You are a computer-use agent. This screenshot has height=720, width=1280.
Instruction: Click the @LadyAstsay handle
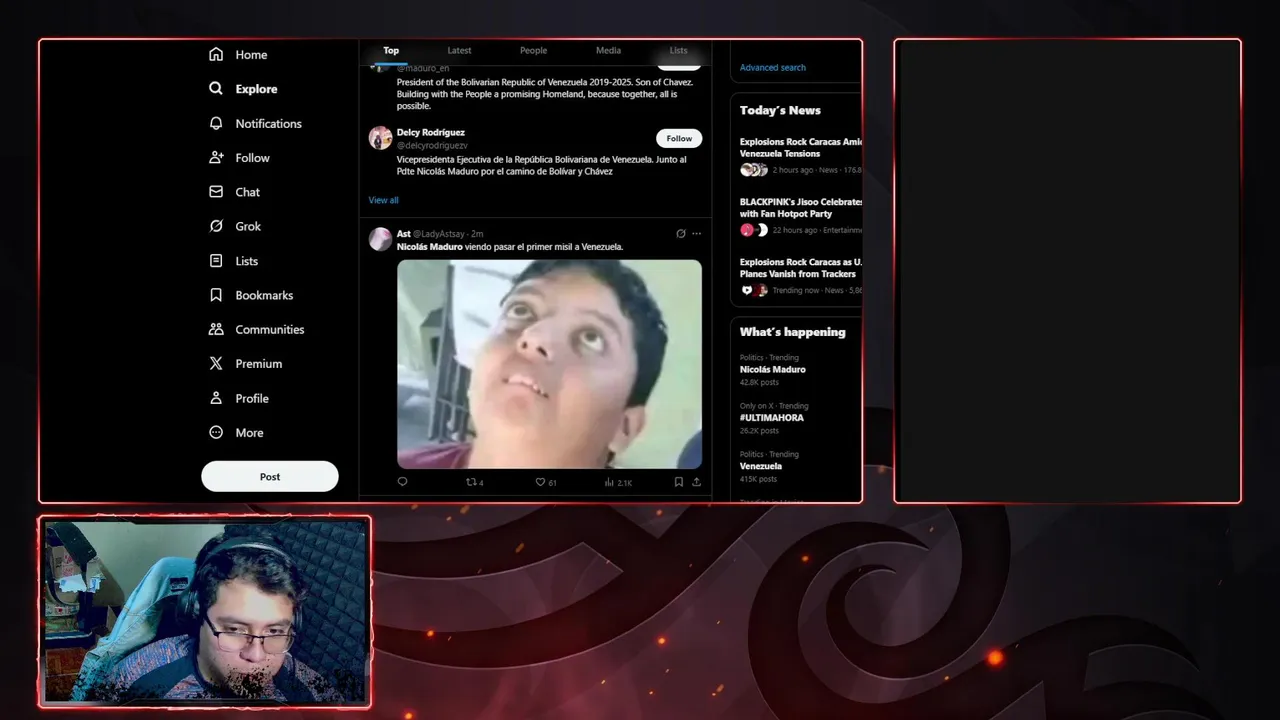point(438,234)
